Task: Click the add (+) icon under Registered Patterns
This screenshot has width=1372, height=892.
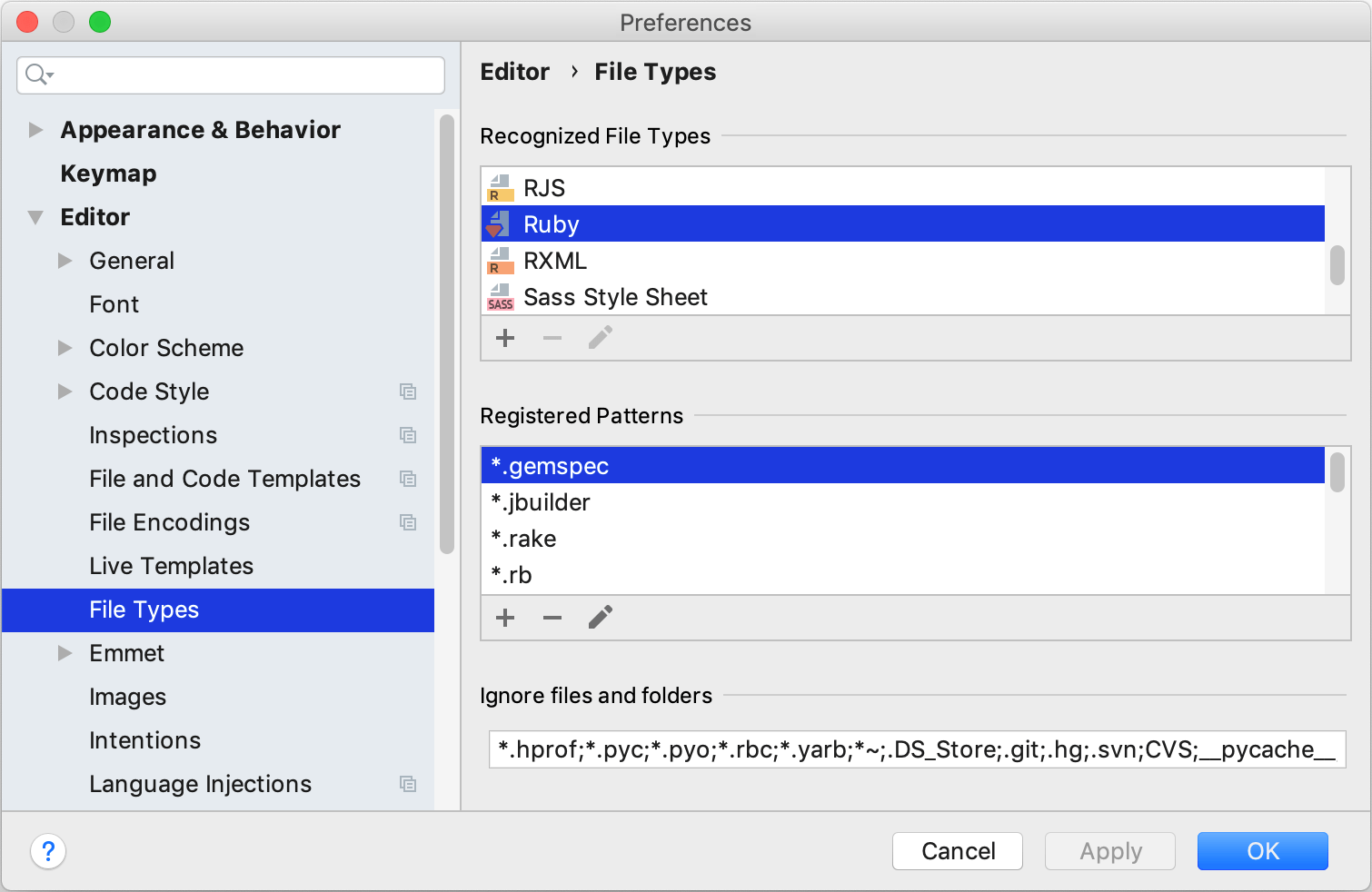Action: [505, 618]
